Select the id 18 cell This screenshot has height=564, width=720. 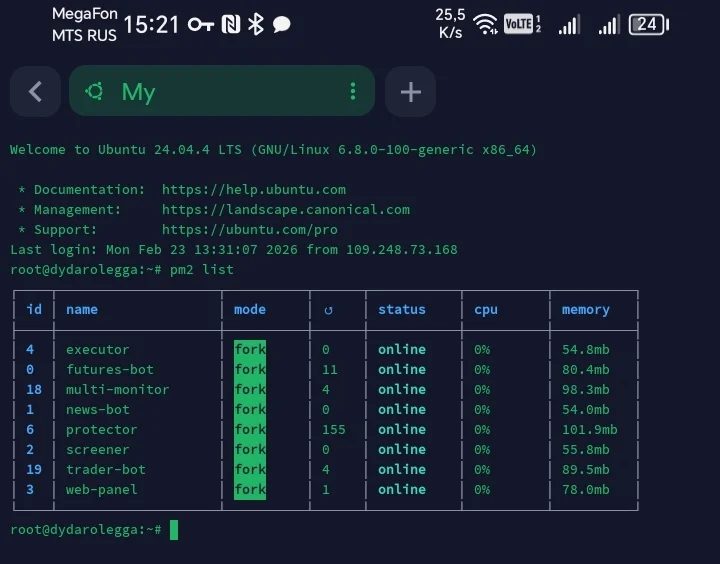[34, 389]
